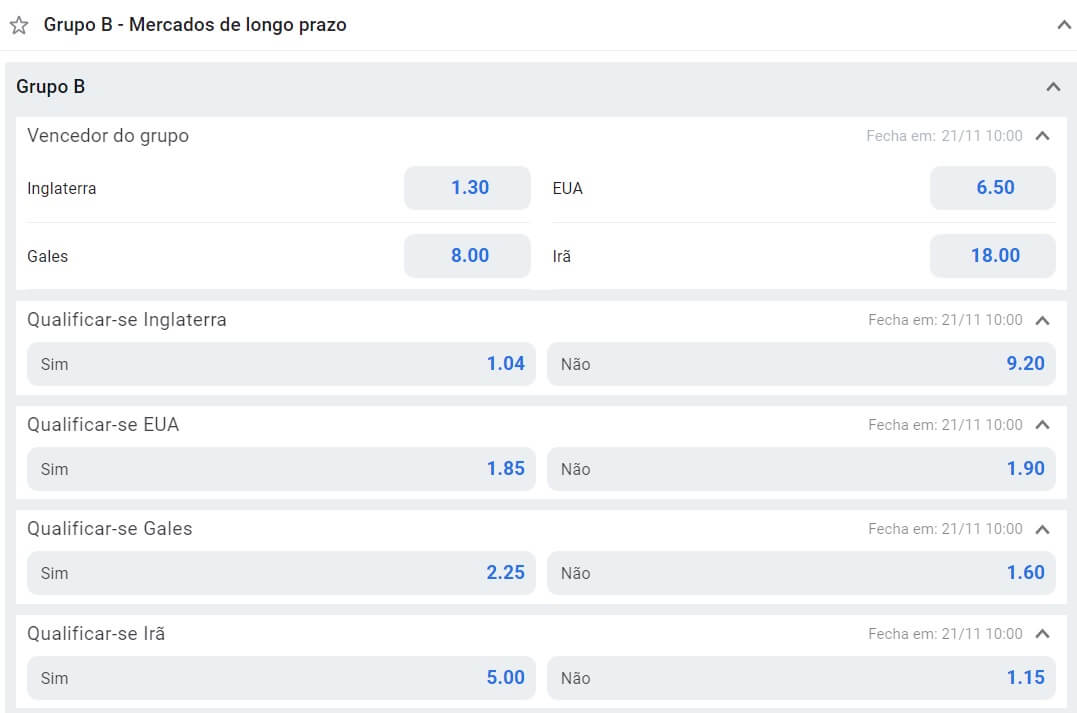The height and width of the screenshot is (713, 1077).
Task: Favorite the Grupo B long-term markets star
Action: (x=19, y=25)
